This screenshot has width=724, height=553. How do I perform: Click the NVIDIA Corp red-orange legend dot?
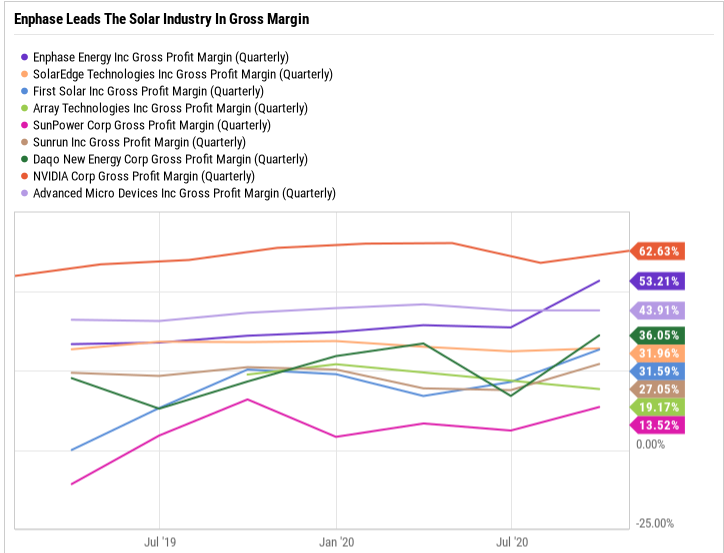[x=24, y=176]
